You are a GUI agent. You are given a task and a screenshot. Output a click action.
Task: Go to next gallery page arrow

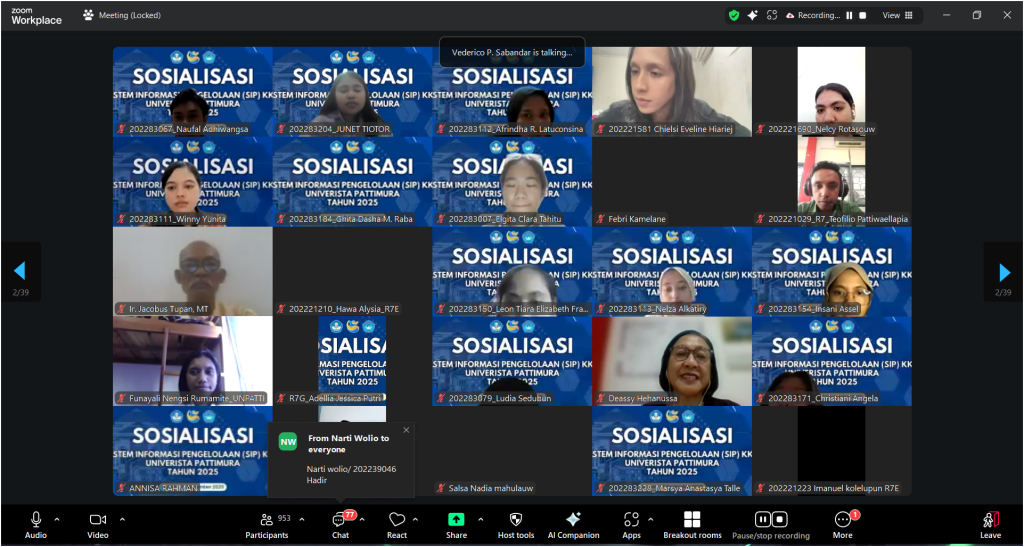1003,271
